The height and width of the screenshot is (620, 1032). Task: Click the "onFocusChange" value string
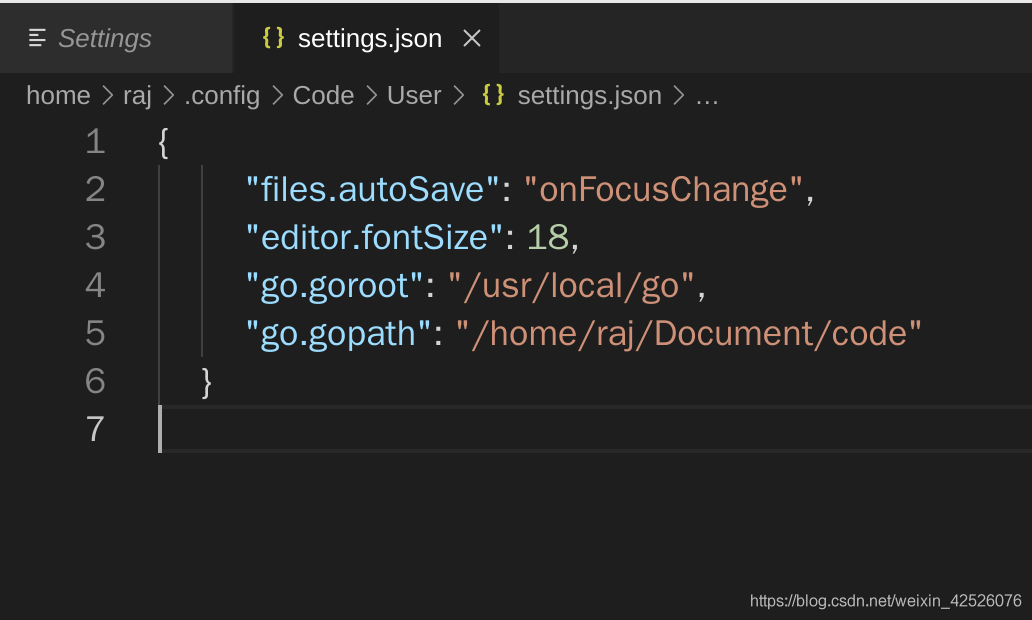(664, 189)
